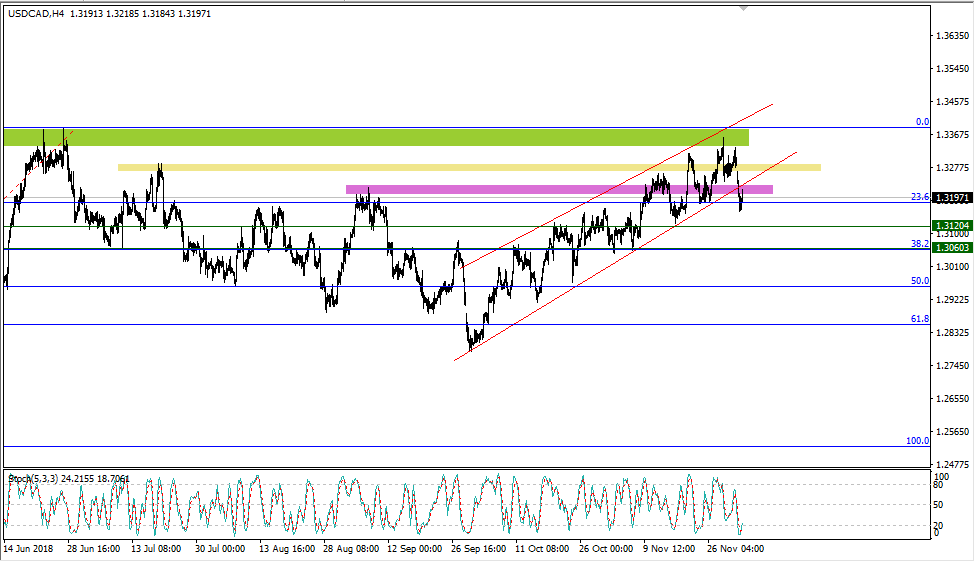Click the 26 Sep 16:00 date label

pos(478,549)
